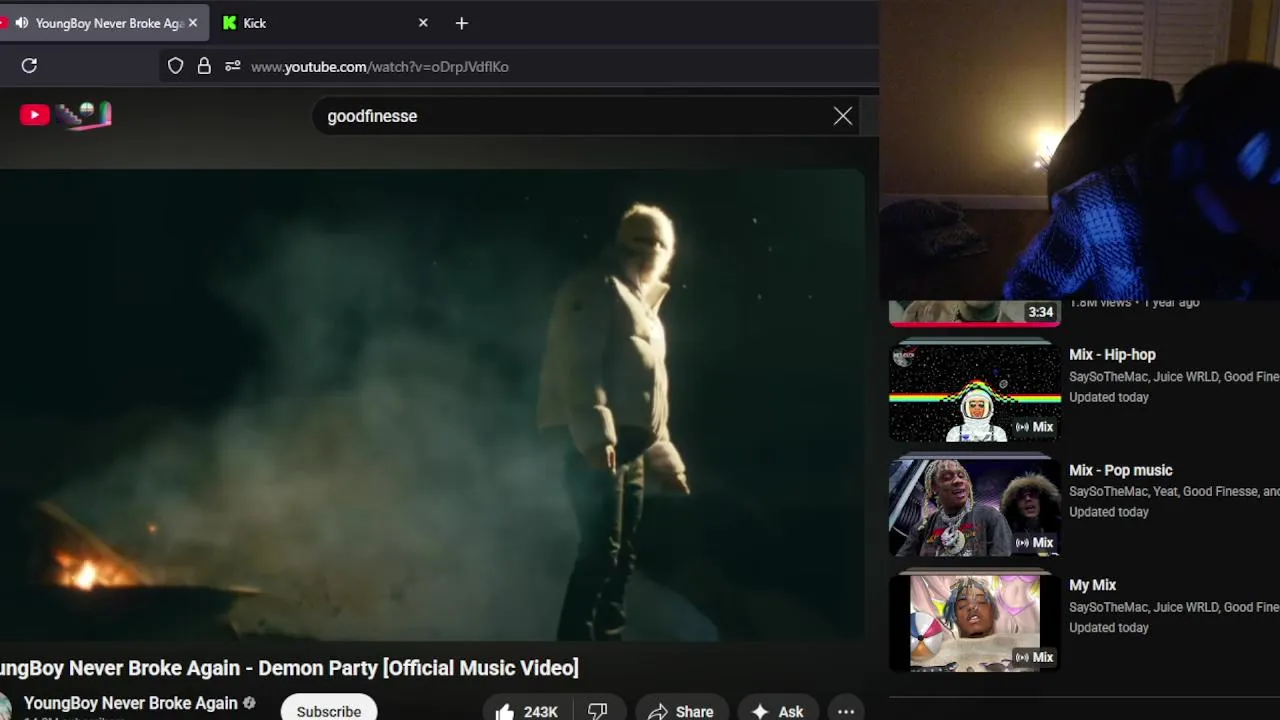Click the verified badge next to channel name
1280x720 pixels.
click(249, 703)
